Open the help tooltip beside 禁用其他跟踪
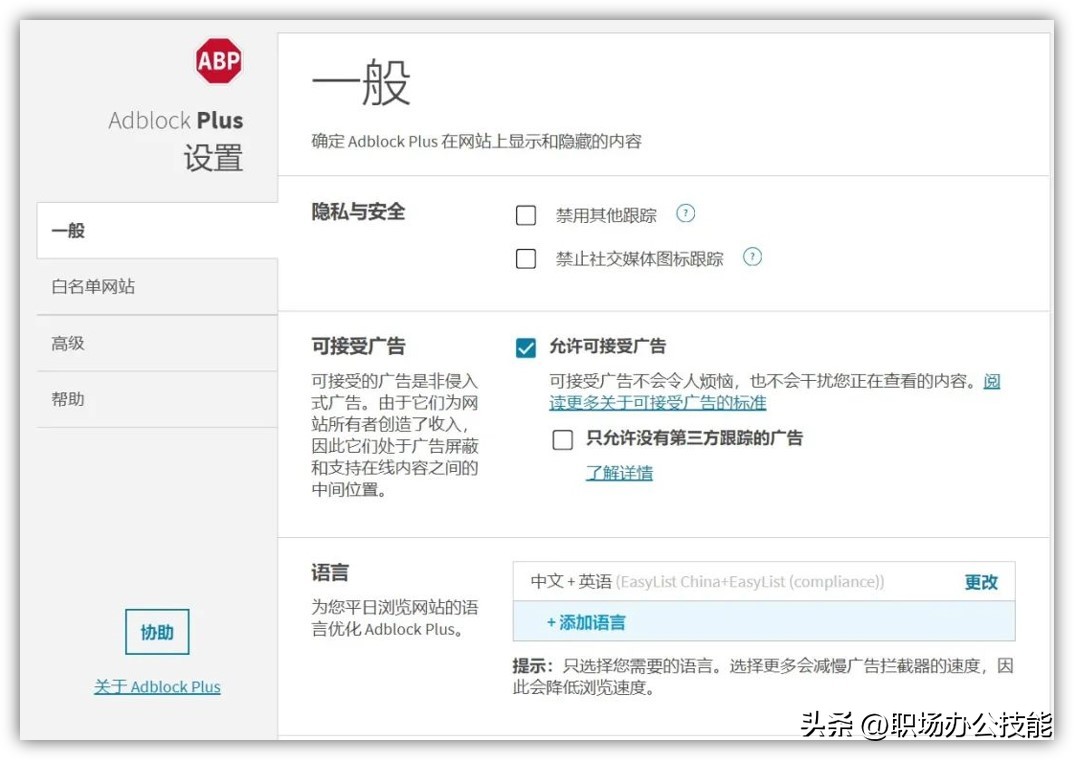The width and height of the screenshot is (1074, 760). tap(686, 213)
